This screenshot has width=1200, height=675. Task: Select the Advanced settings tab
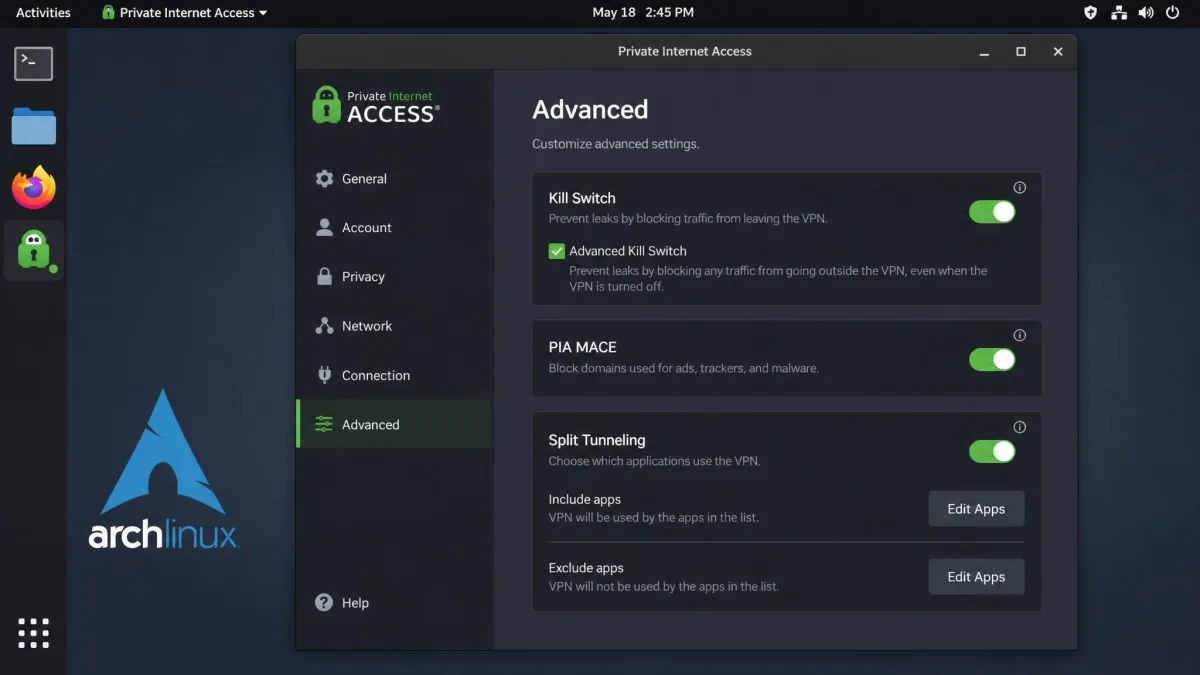(x=393, y=424)
